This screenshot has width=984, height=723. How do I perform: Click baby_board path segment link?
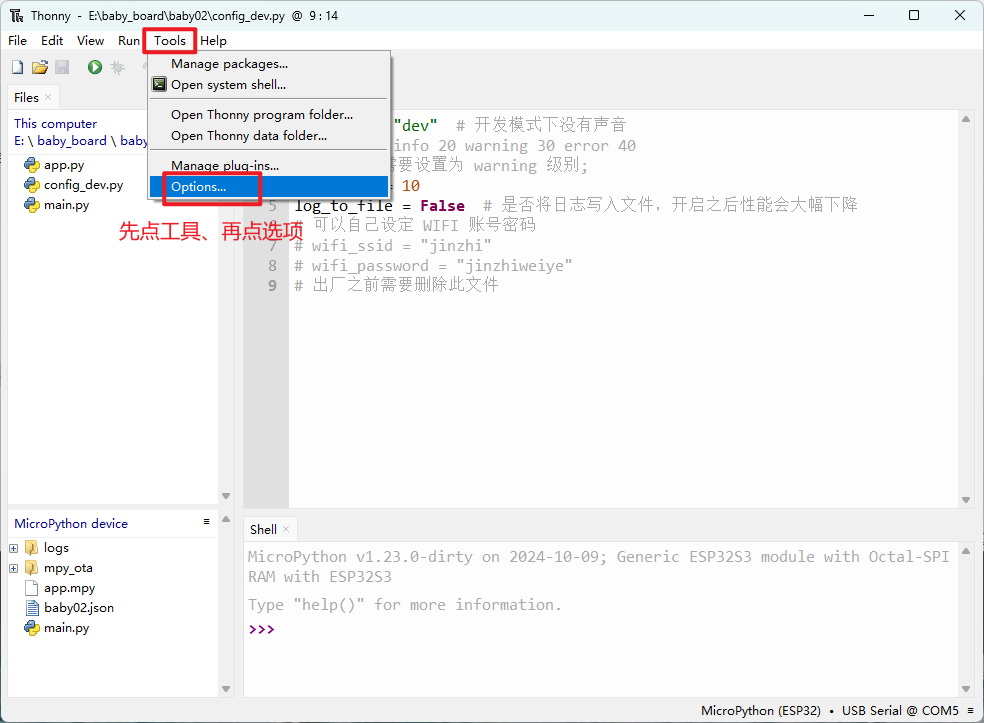pos(72,141)
